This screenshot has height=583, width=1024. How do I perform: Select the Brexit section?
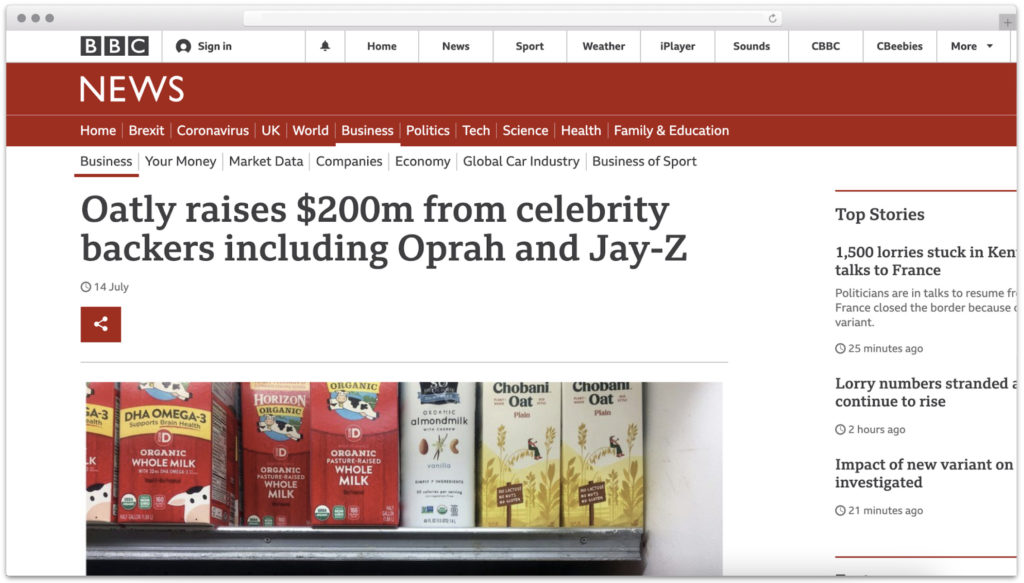pos(146,131)
